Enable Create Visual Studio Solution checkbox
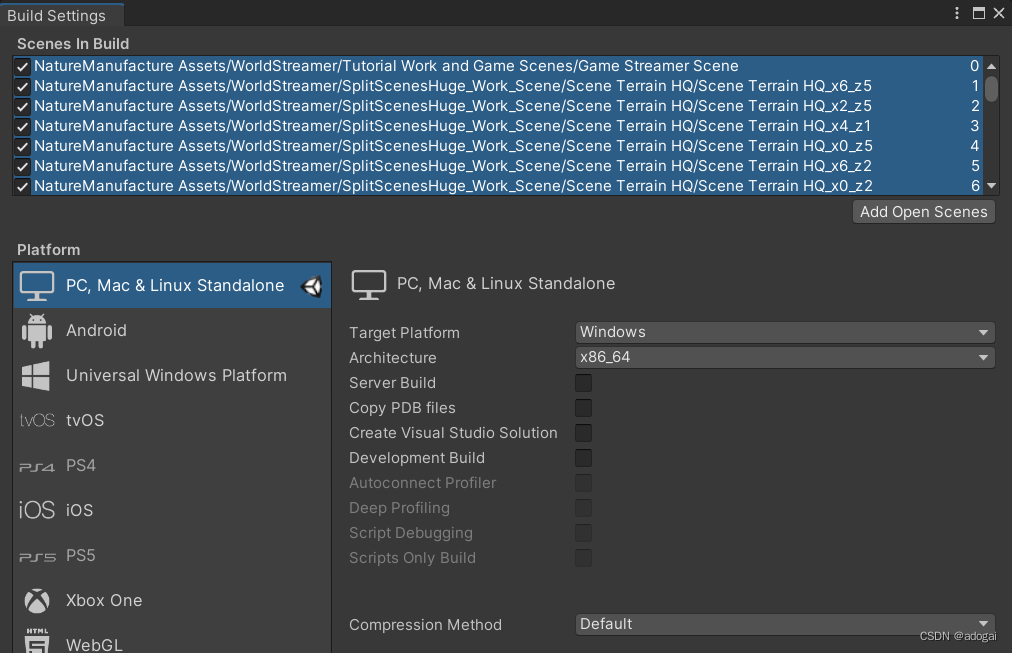This screenshot has height=653, width=1012. [x=583, y=433]
